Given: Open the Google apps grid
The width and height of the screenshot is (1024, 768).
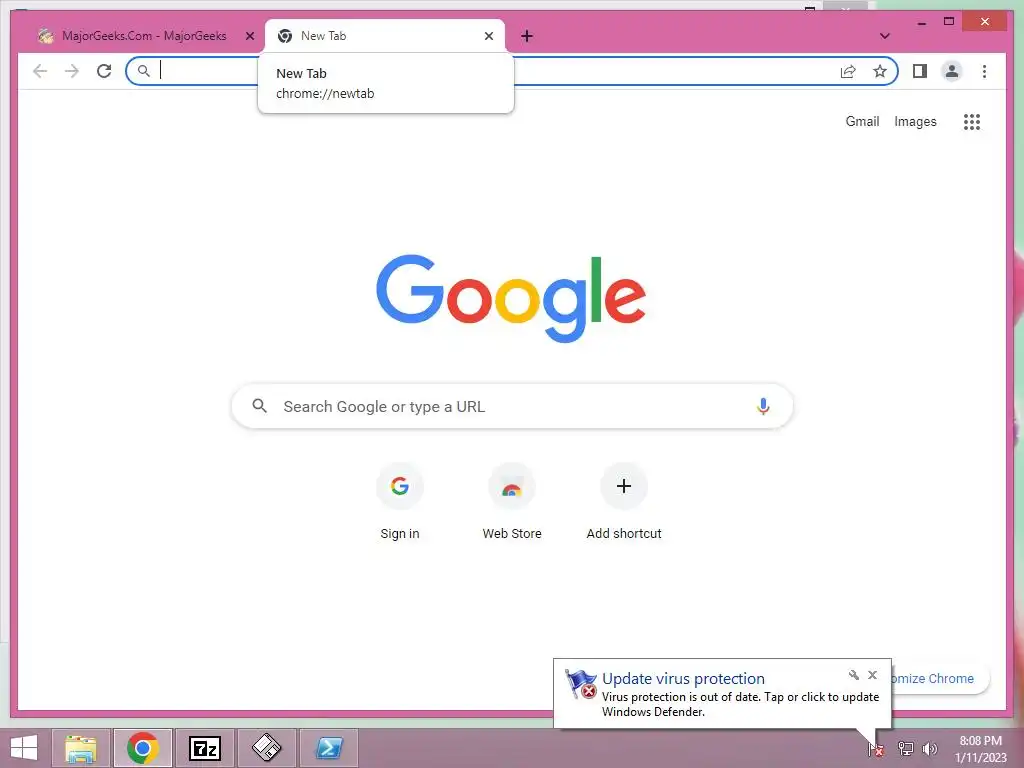Looking at the screenshot, I should tap(972, 121).
